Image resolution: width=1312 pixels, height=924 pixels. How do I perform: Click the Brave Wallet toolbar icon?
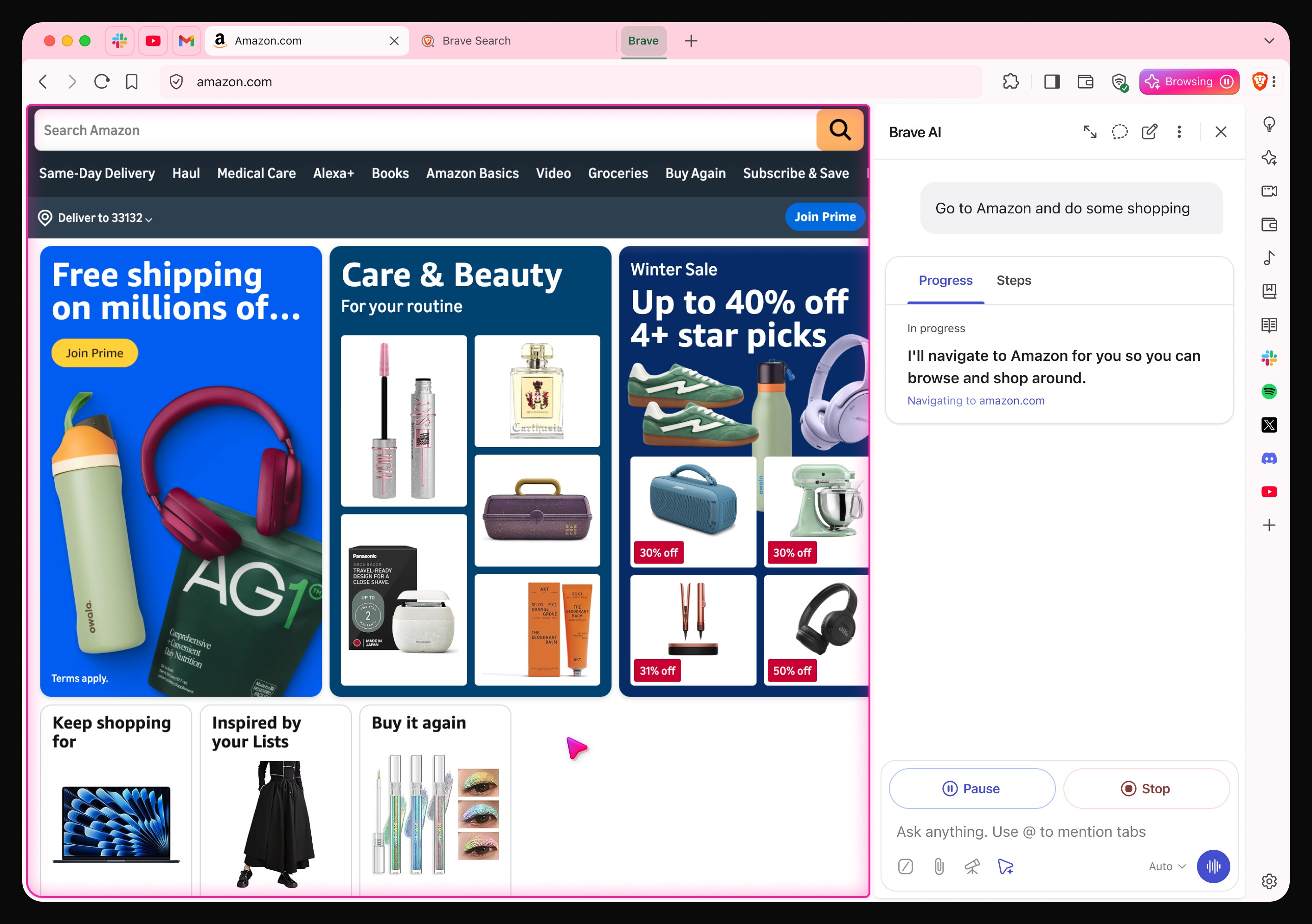1085,82
